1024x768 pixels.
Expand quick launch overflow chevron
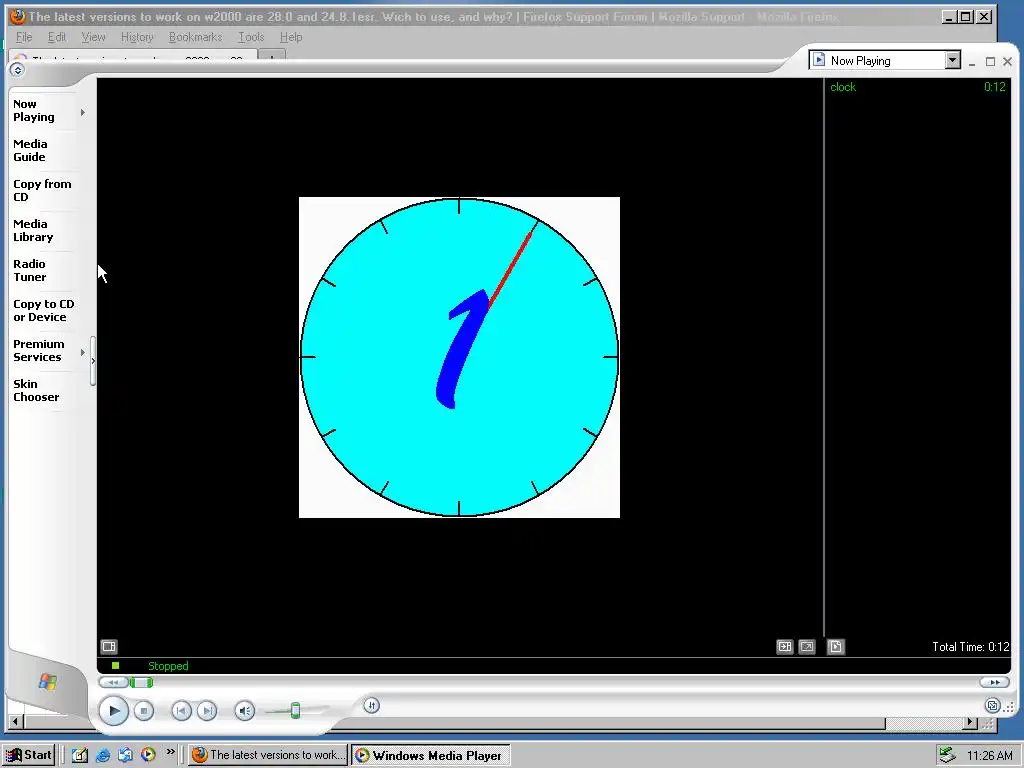[x=170, y=752]
